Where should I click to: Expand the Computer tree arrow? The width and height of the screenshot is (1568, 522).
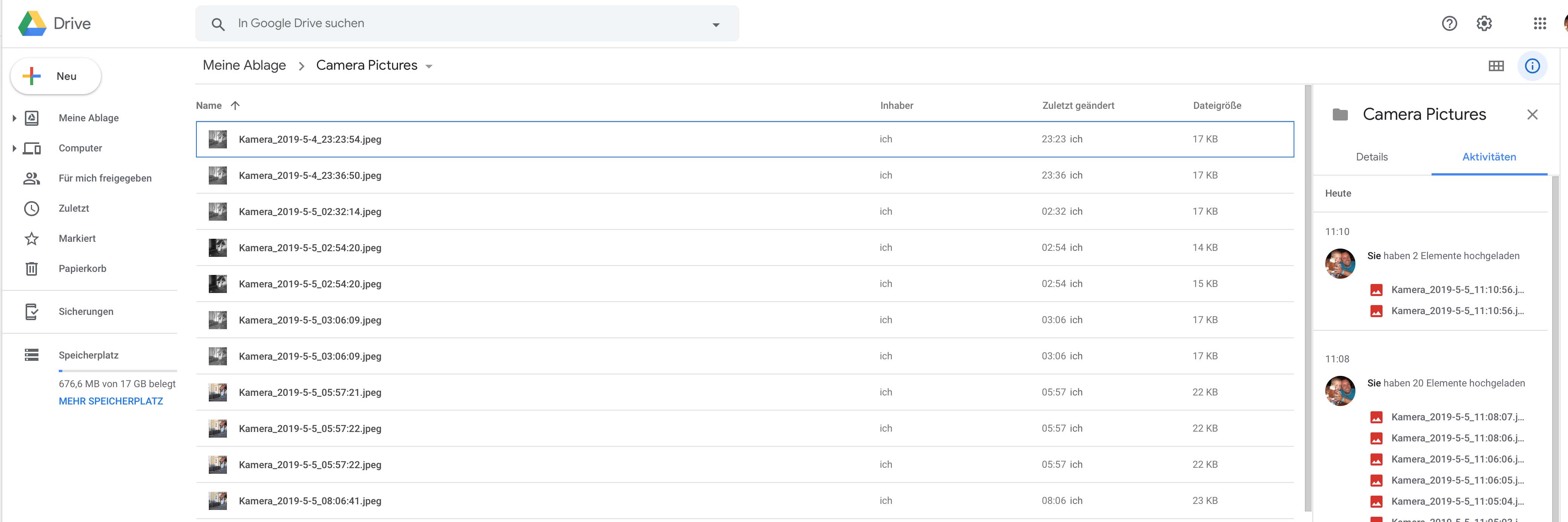point(14,148)
